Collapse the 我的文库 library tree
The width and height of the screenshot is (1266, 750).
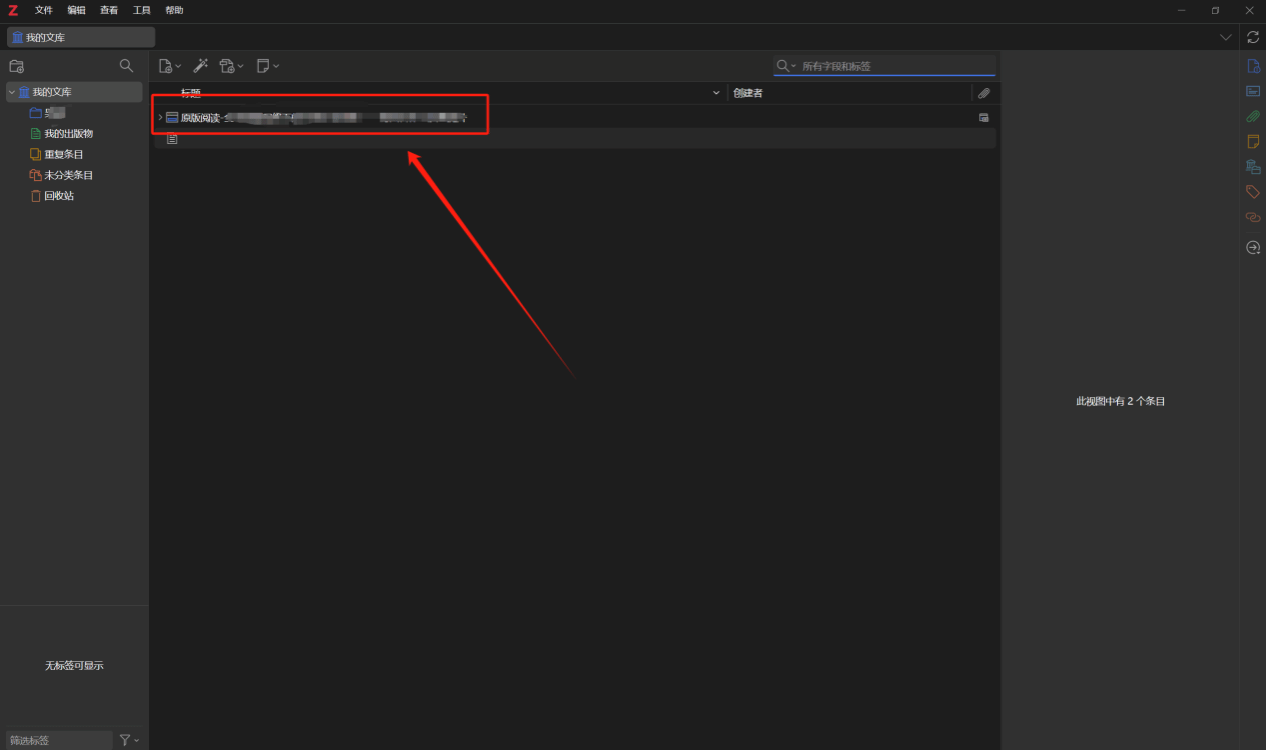pyautogui.click(x=12, y=92)
